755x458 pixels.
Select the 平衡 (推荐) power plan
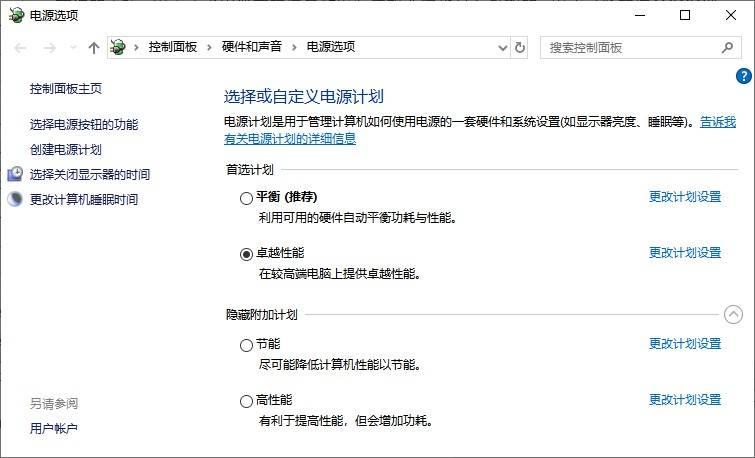tap(246, 198)
